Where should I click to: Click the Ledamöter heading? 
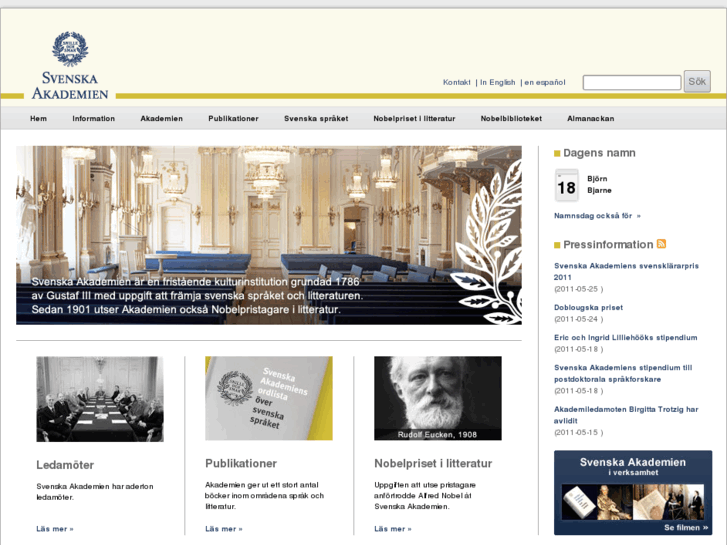coord(65,465)
